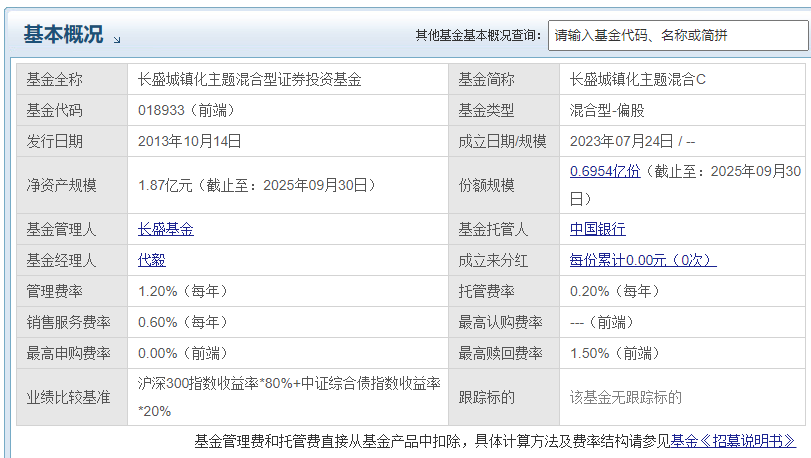Select the management fee 1.20%（每年）
The image size is (811, 458).
tap(183, 291)
